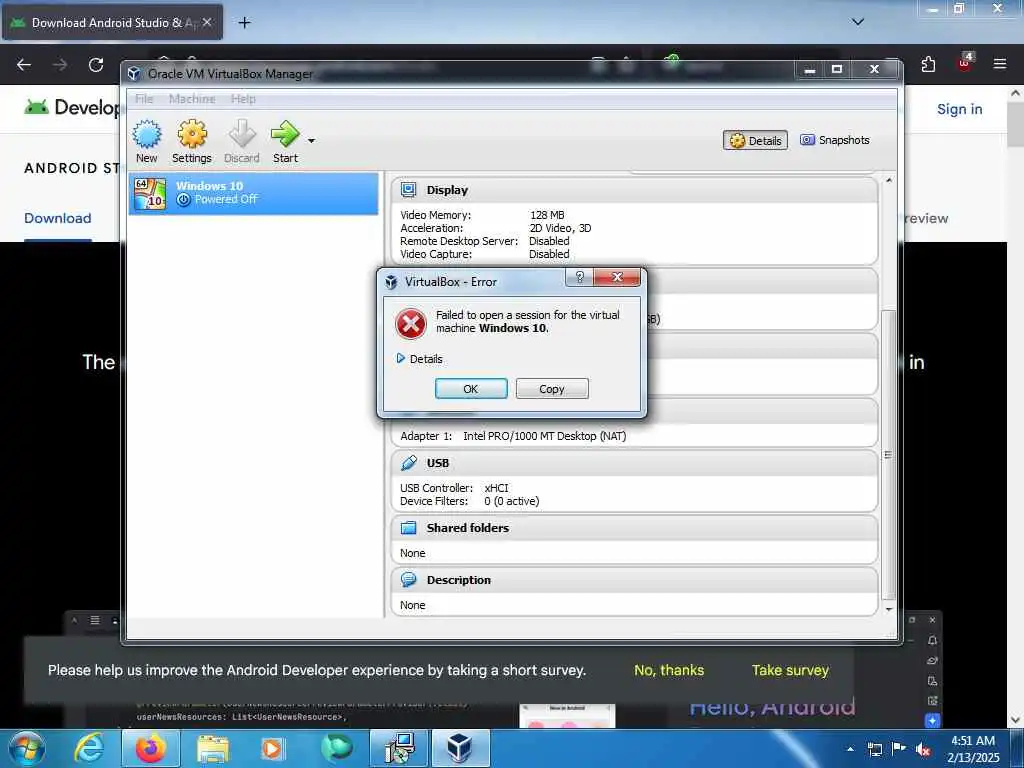Switch to the Details view button

(x=756, y=140)
